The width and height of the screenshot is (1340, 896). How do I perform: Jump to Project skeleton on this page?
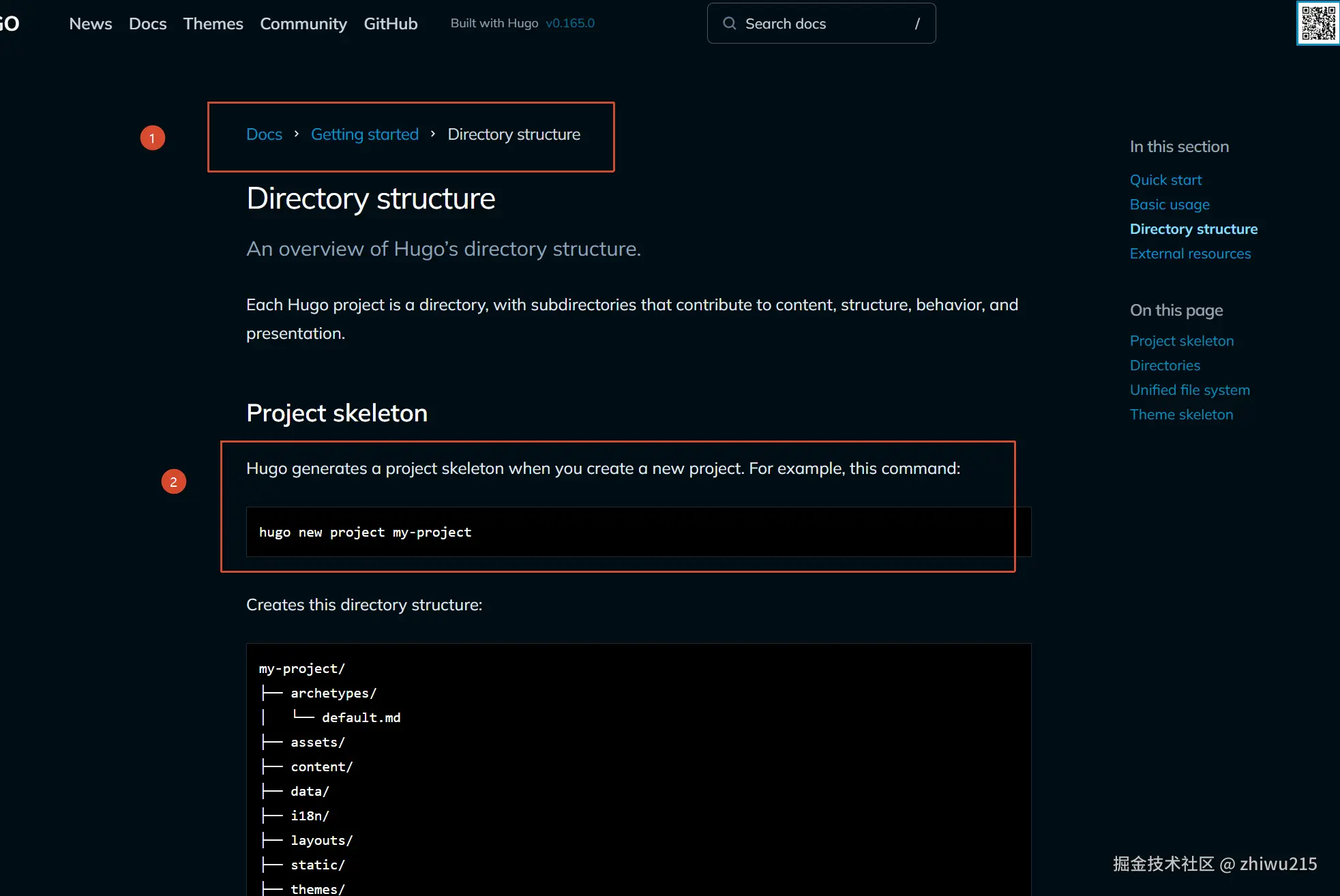pos(1182,341)
